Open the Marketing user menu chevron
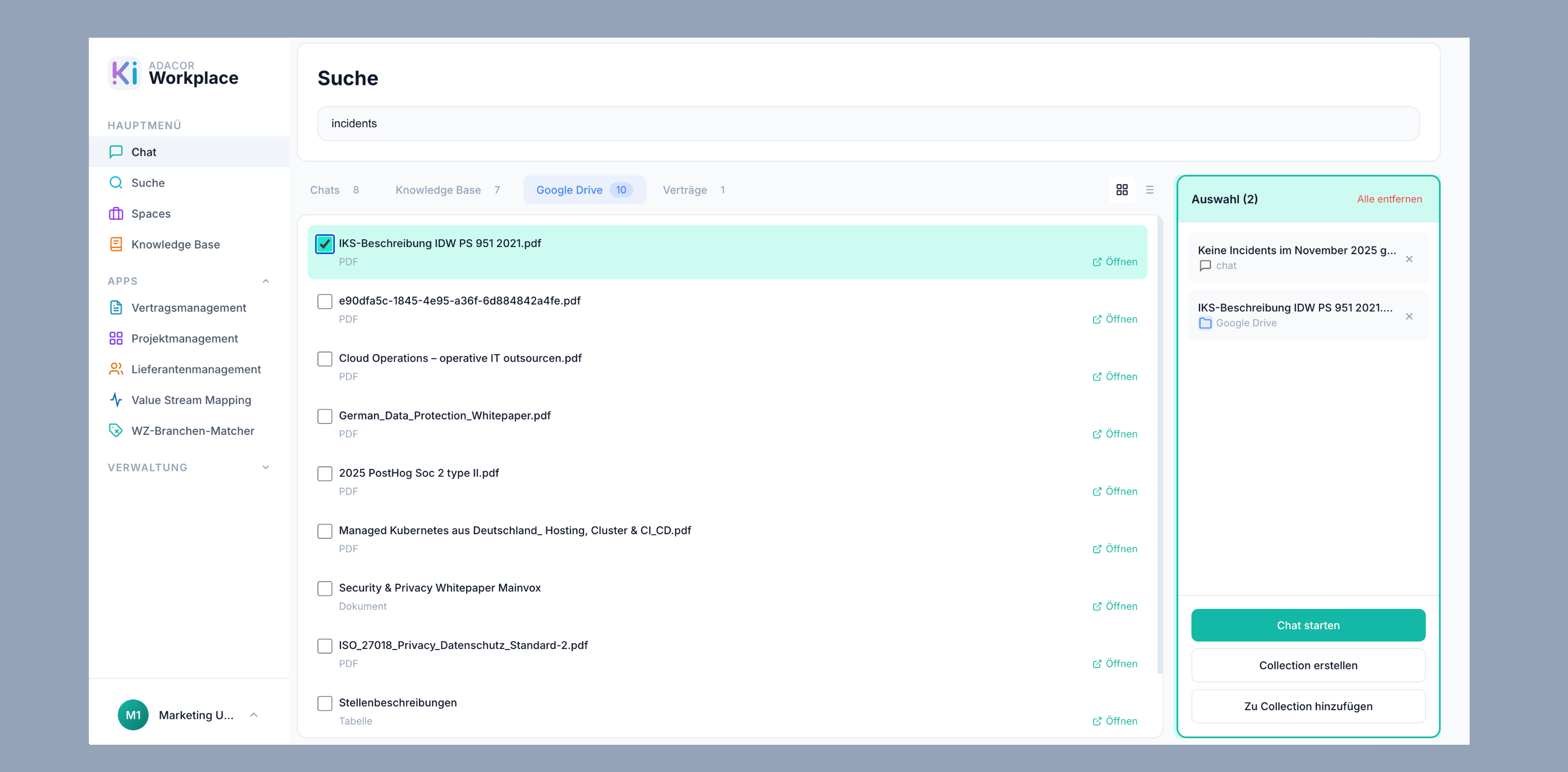The width and height of the screenshot is (1568, 772). [254, 715]
